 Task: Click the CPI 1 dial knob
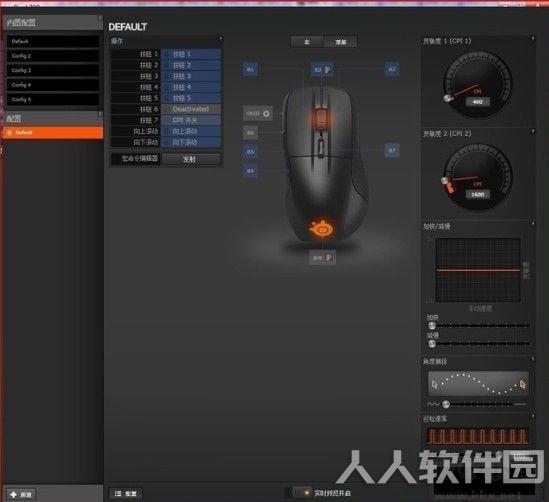447,98
